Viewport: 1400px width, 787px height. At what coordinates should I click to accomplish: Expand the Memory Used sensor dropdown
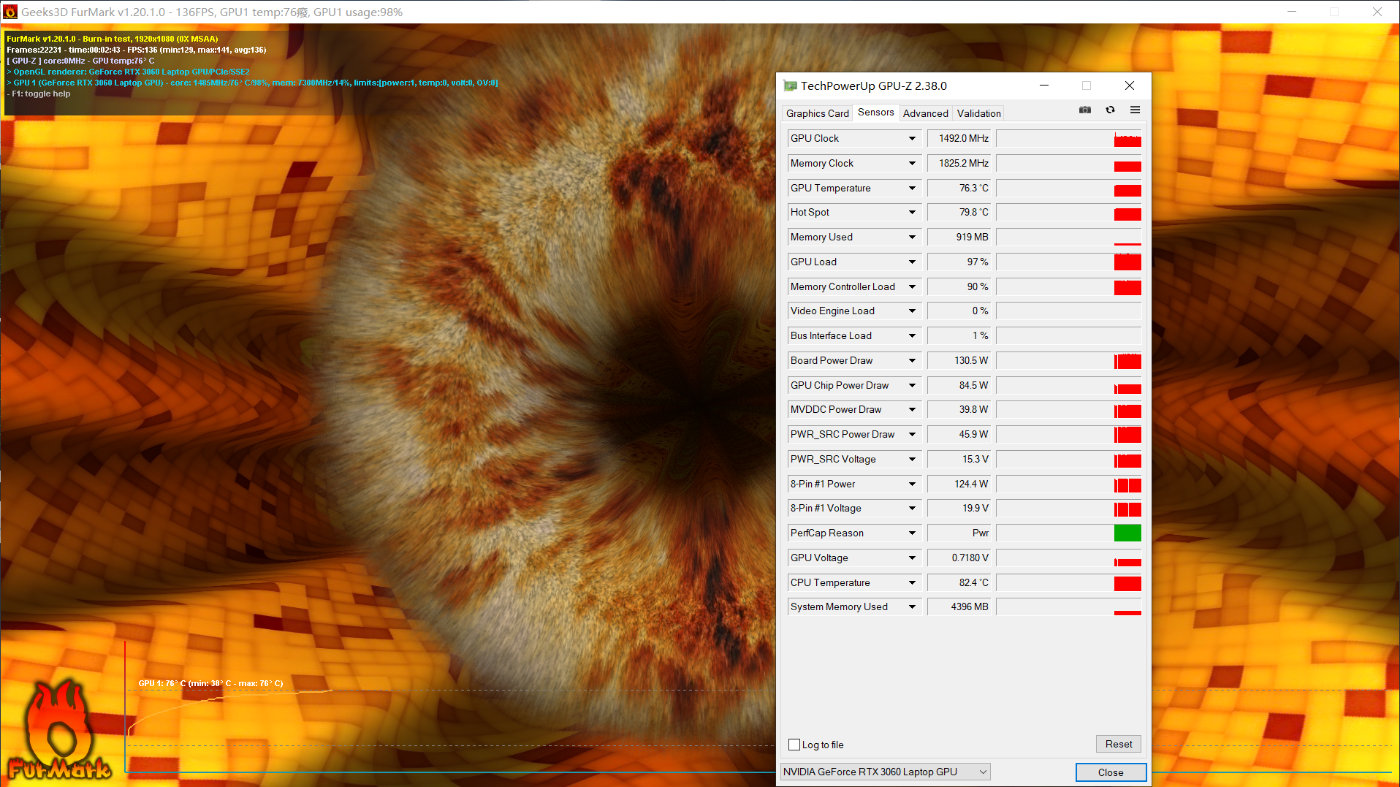(x=912, y=237)
